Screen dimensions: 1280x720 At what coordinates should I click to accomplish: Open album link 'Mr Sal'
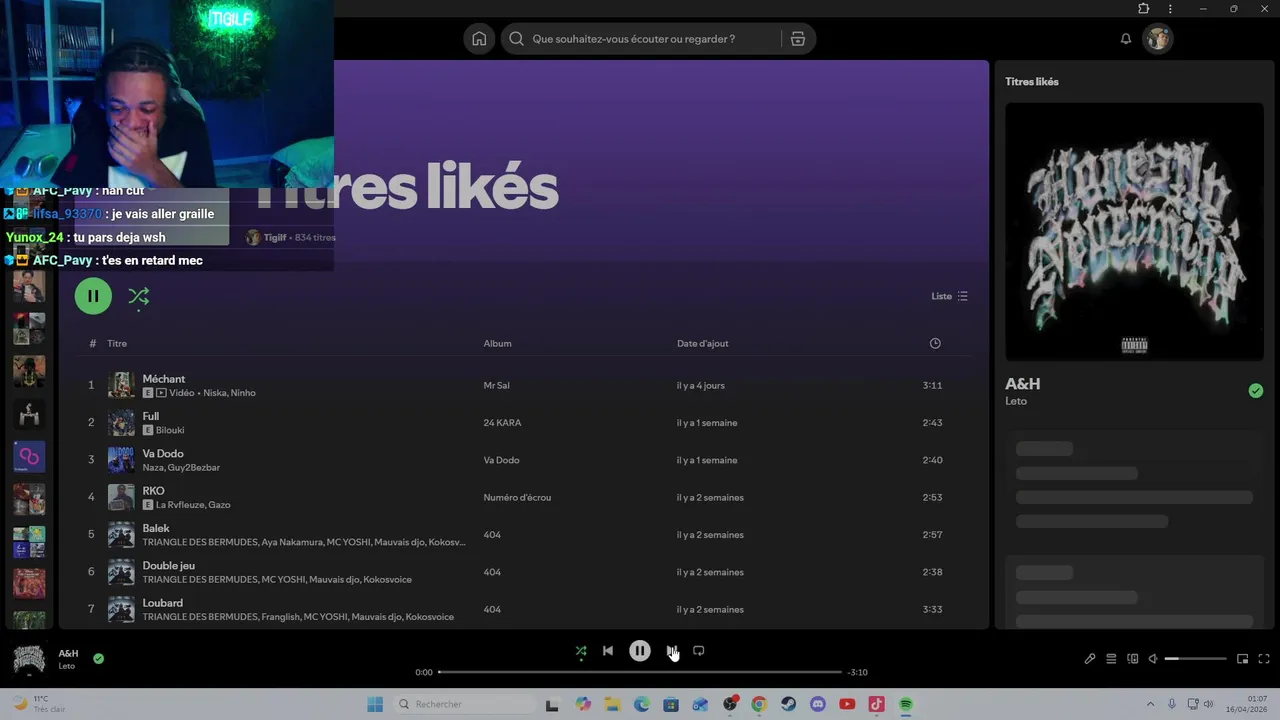pyautogui.click(x=496, y=385)
